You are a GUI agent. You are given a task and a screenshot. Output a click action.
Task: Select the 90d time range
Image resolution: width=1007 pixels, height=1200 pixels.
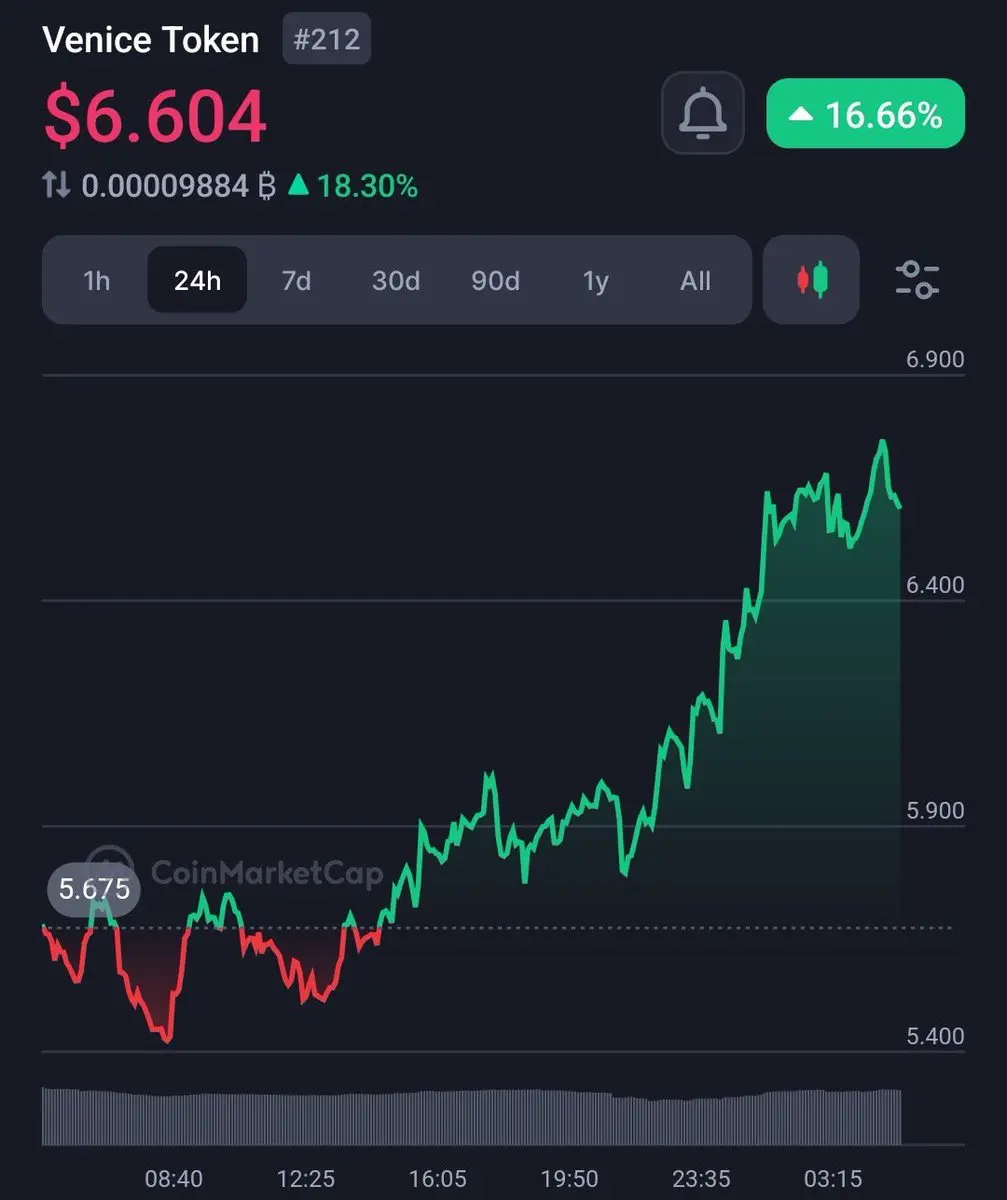click(x=496, y=281)
